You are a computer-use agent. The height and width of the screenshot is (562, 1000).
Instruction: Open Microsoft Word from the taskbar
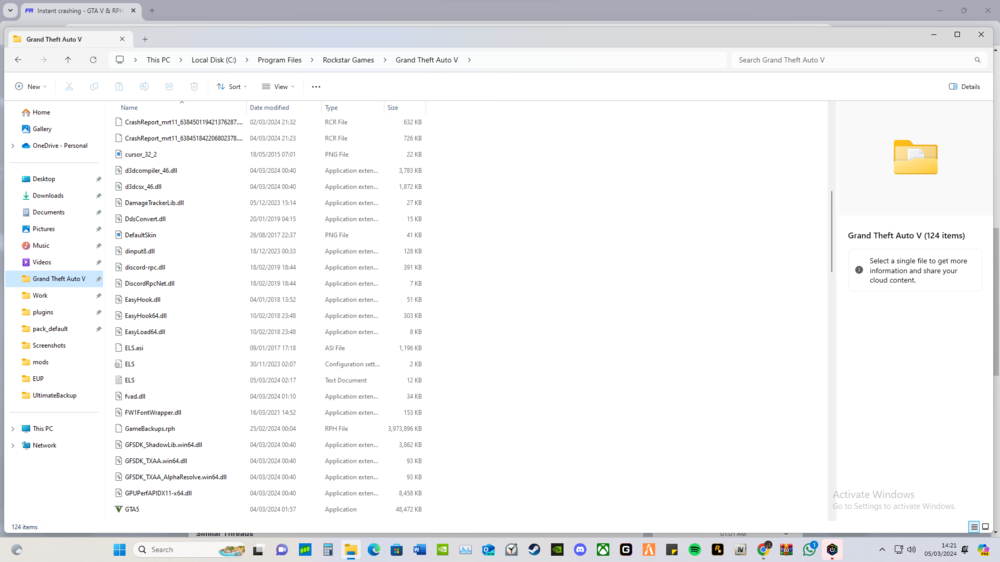(x=420, y=549)
